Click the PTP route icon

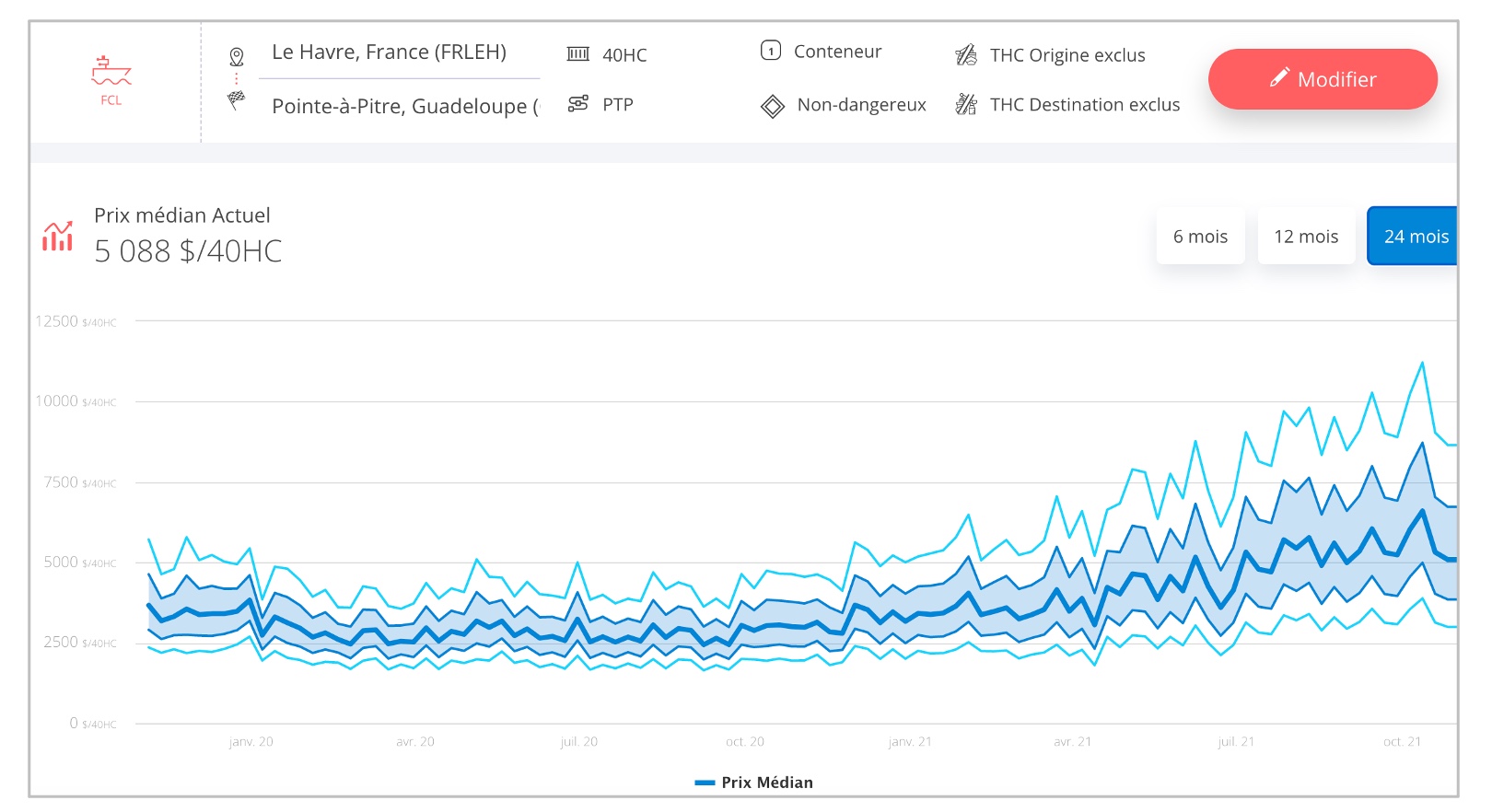578,103
